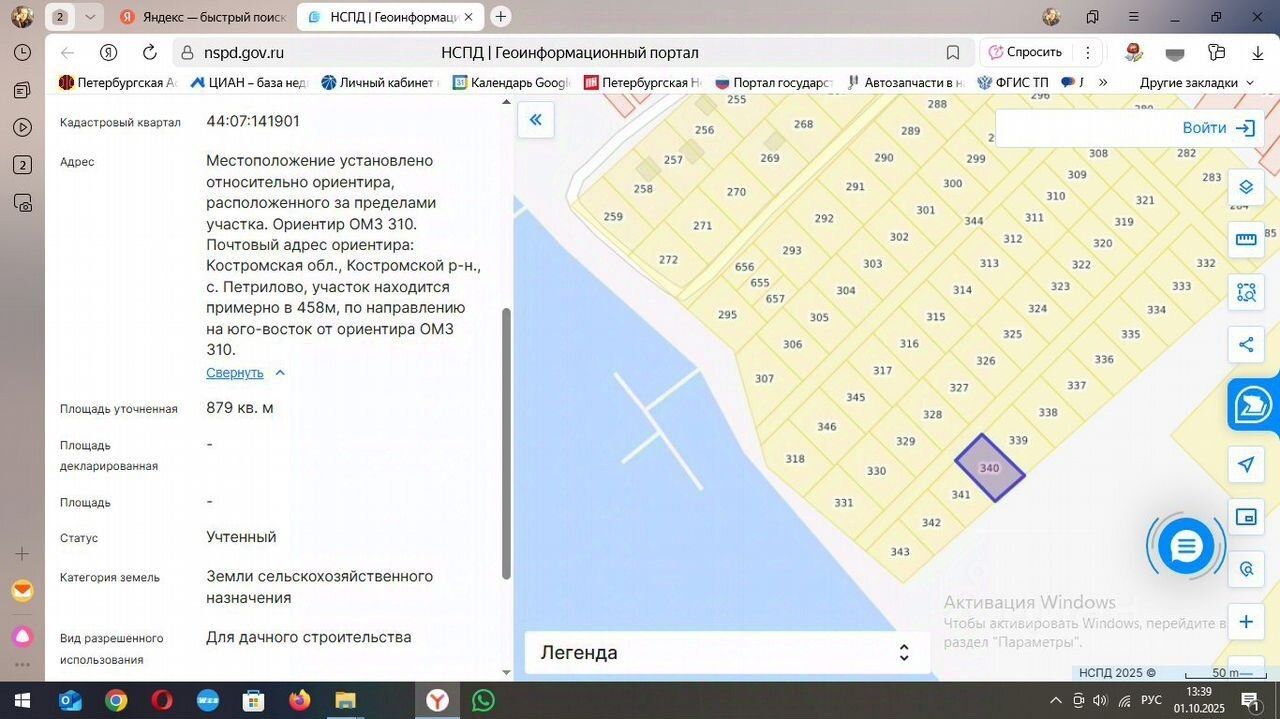Bookmark the current page in address bar
This screenshot has height=719, width=1280.
tap(953, 53)
